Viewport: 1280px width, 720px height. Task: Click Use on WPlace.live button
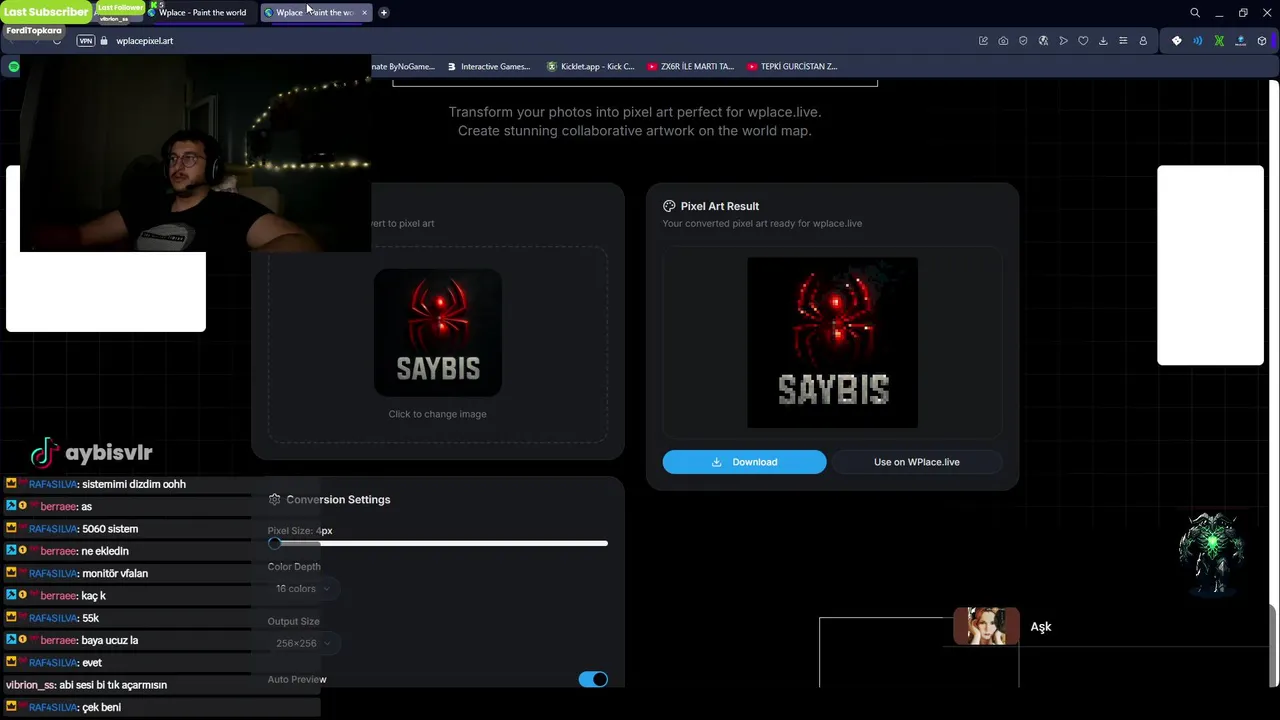coord(917,462)
